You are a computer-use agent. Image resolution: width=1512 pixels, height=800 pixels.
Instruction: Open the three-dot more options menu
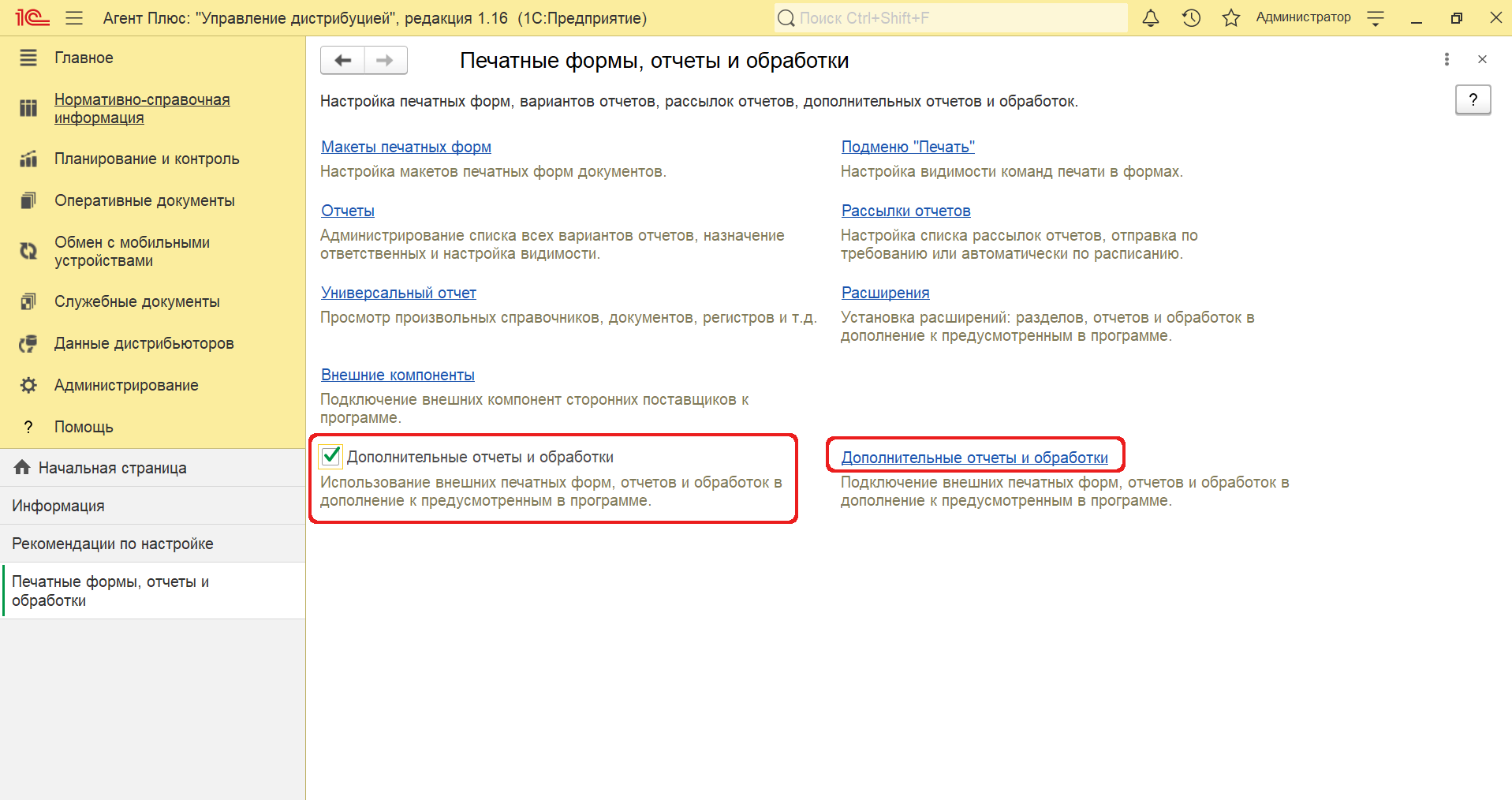click(1447, 59)
